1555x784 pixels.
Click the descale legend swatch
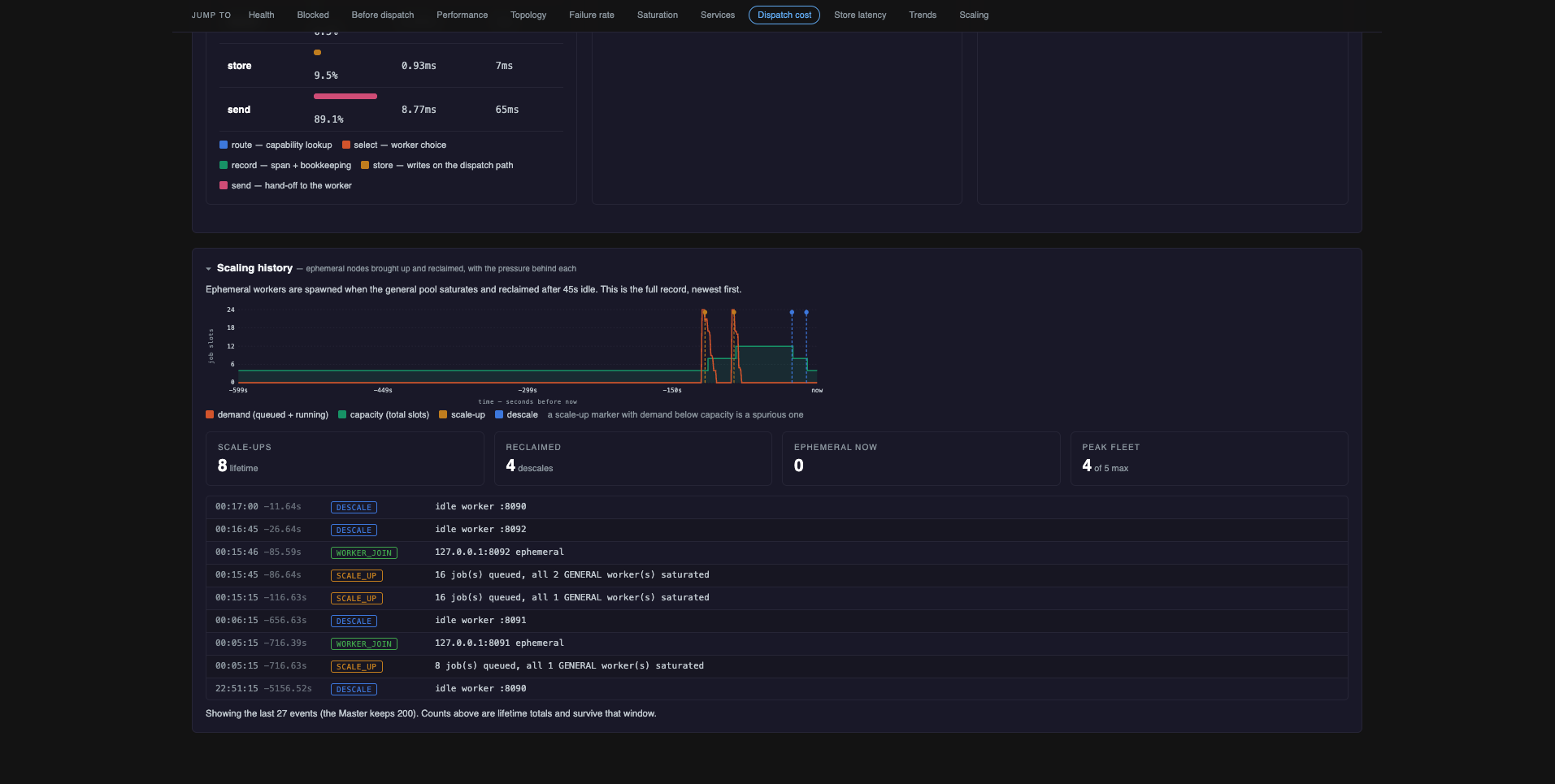[x=499, y=414]
